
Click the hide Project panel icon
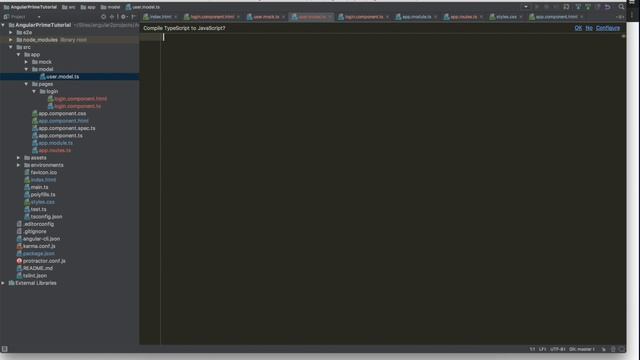(x=133, y=17)
